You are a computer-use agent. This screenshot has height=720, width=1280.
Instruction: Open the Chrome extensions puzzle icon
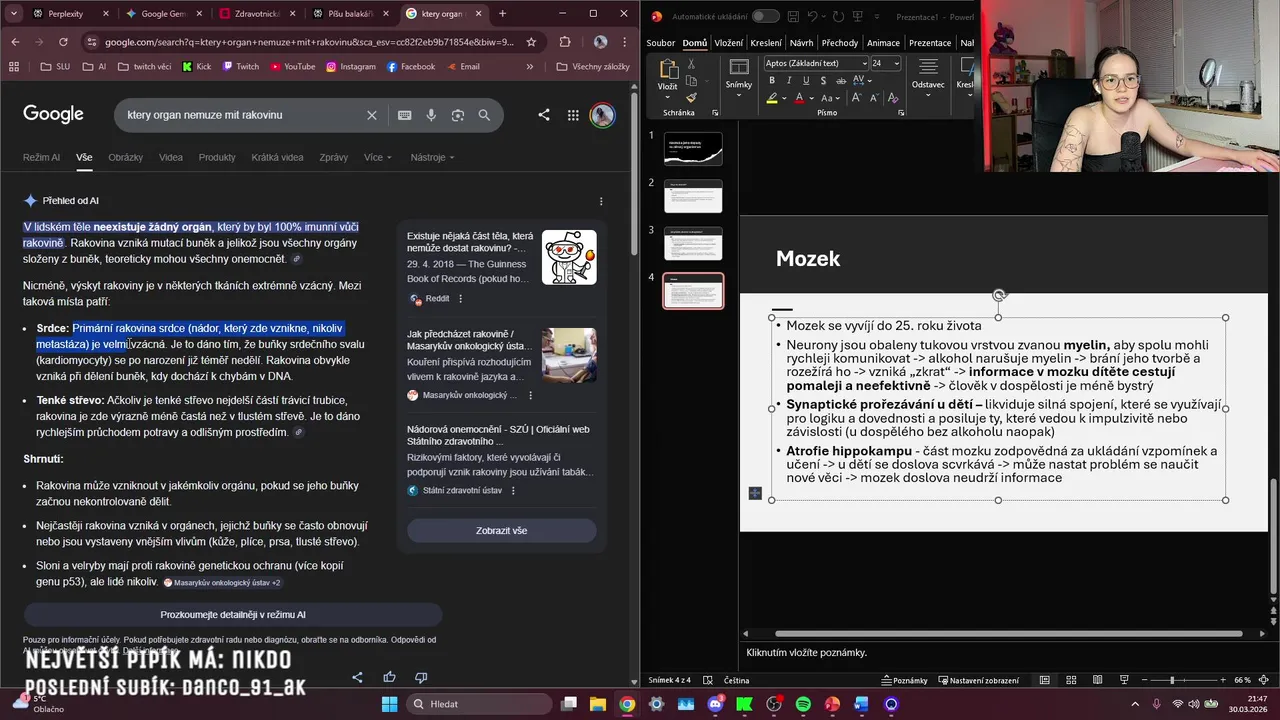point(565,42)
